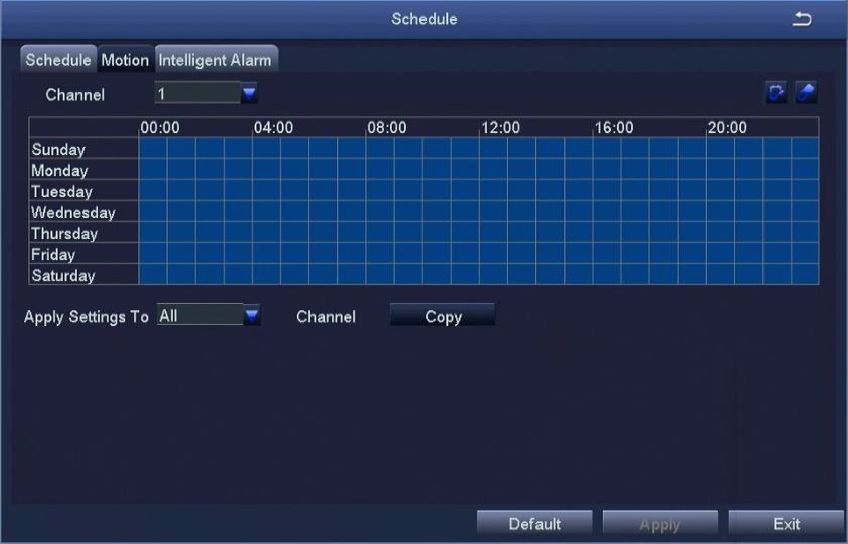Click the Thursday row label
Image resolution: width=848 pixels, height=544 pixels.
(64, 233)
